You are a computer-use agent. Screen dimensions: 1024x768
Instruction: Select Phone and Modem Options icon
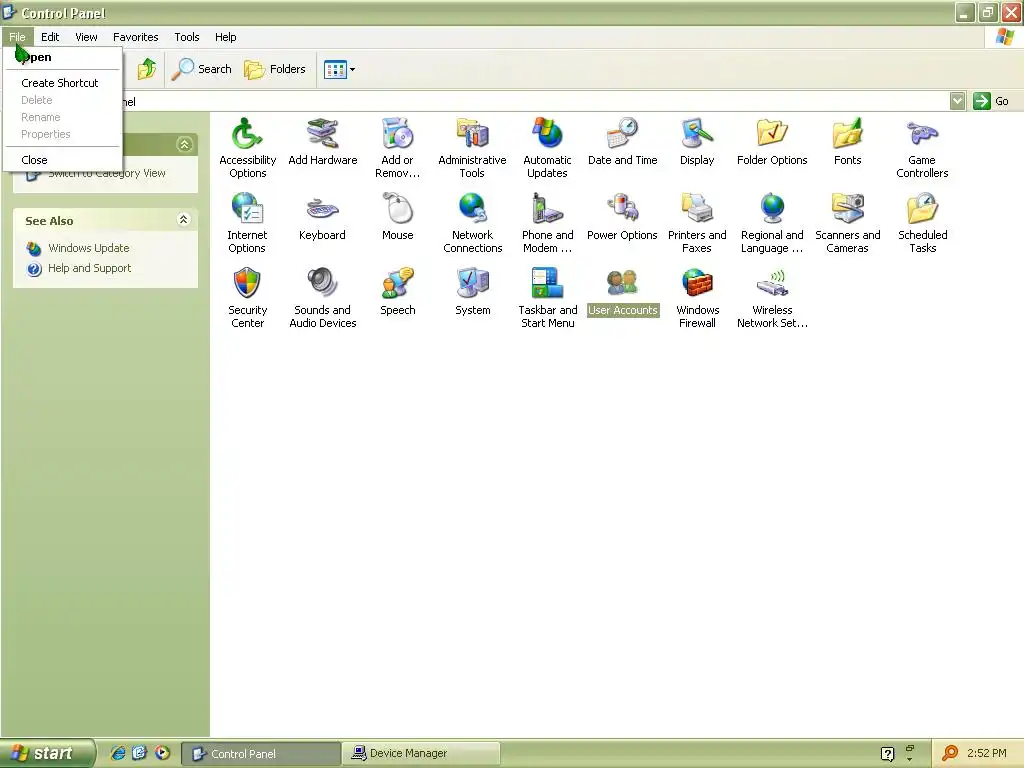tap(547, 209)
